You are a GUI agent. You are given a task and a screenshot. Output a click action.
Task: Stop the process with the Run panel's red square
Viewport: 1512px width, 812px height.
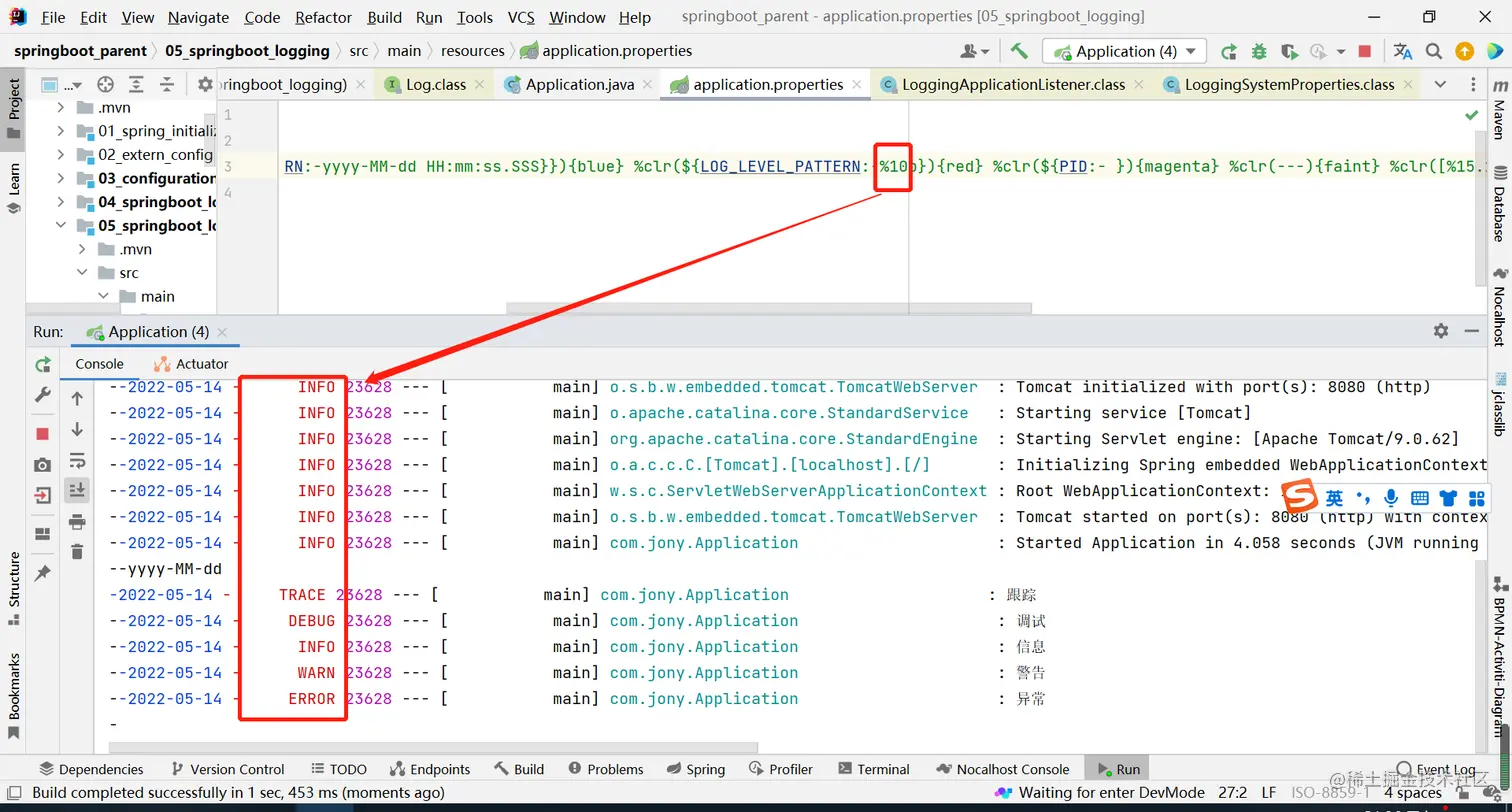point(42,433)
